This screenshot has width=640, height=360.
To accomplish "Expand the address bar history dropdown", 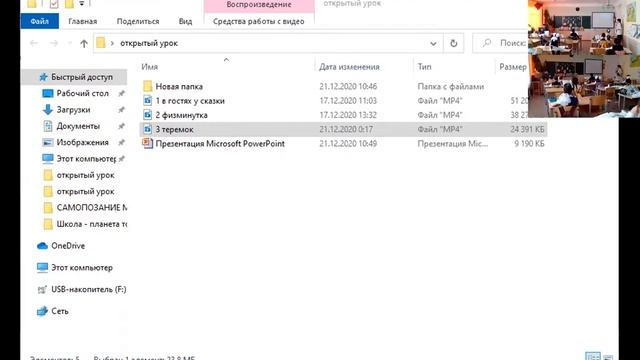I will 433,43.
